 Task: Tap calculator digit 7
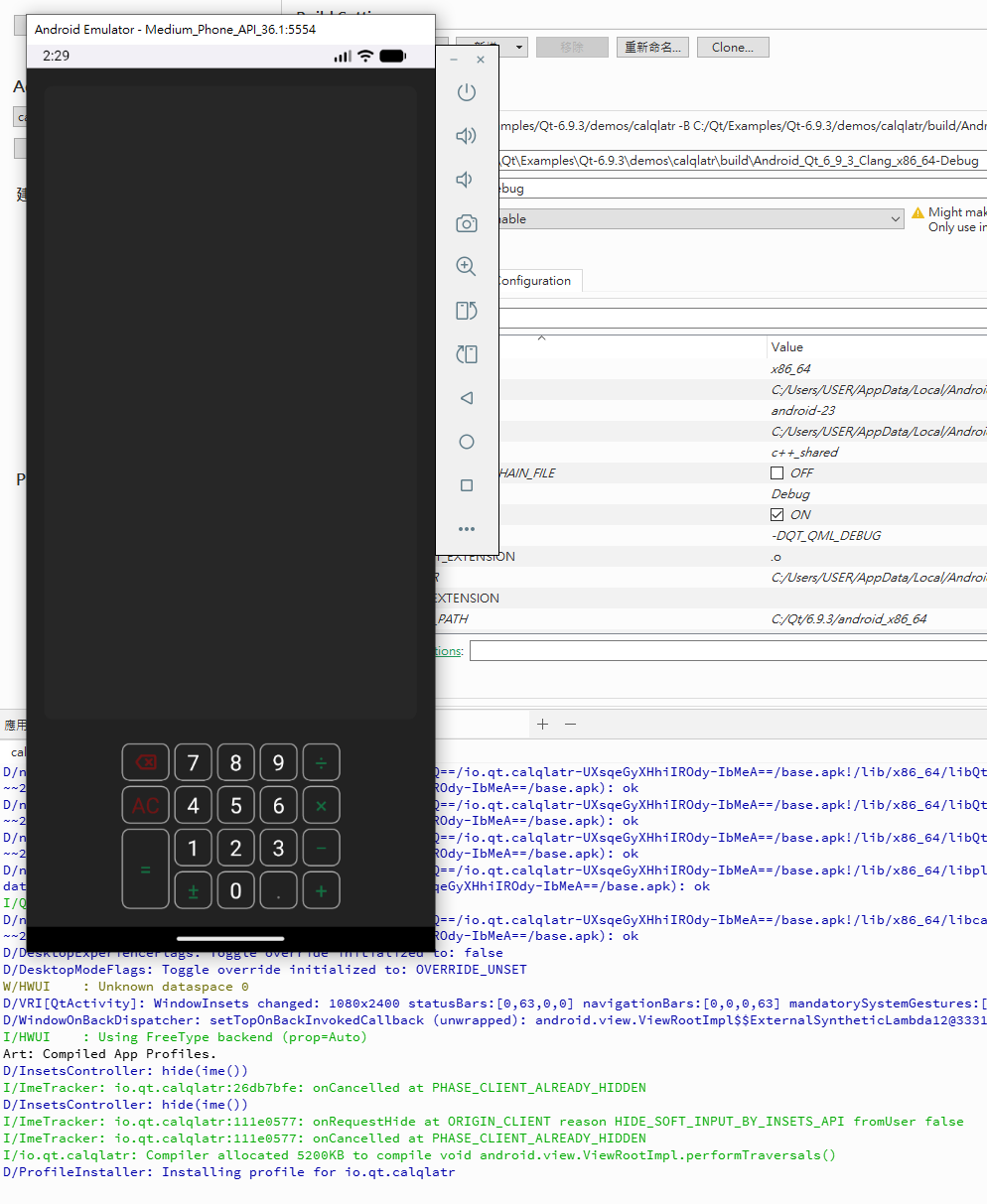(x=193, y=762)
